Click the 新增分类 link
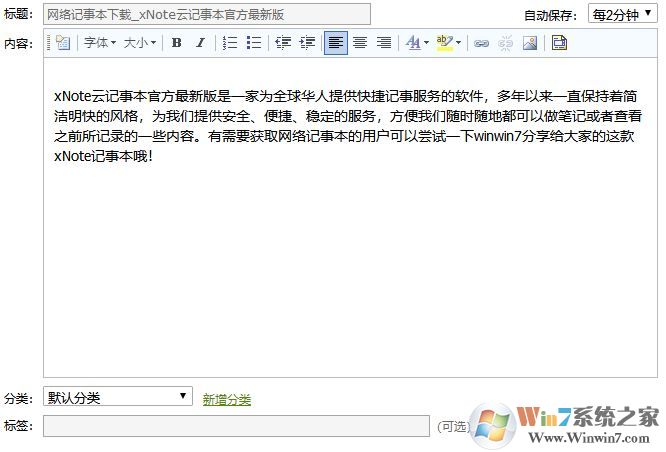The width and height of the screenshot is (666, 452). (x=227, y=399)
